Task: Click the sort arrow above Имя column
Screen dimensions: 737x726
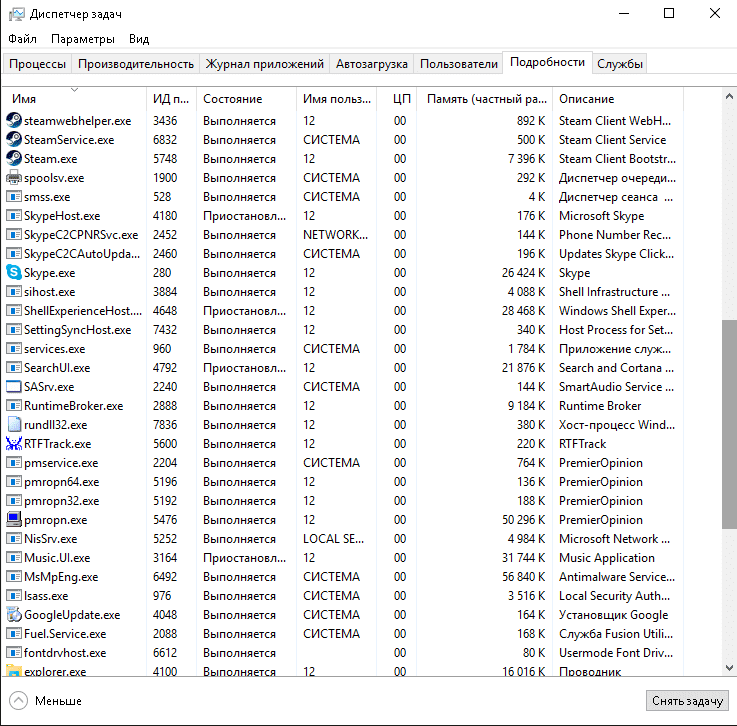Action: tap(74, 89)
